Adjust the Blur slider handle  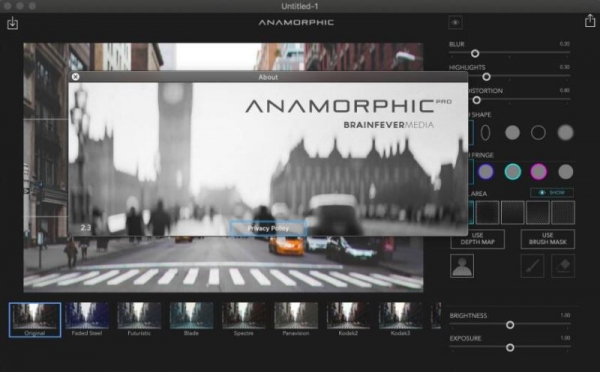pyautogui.click(x=475, y=54)
